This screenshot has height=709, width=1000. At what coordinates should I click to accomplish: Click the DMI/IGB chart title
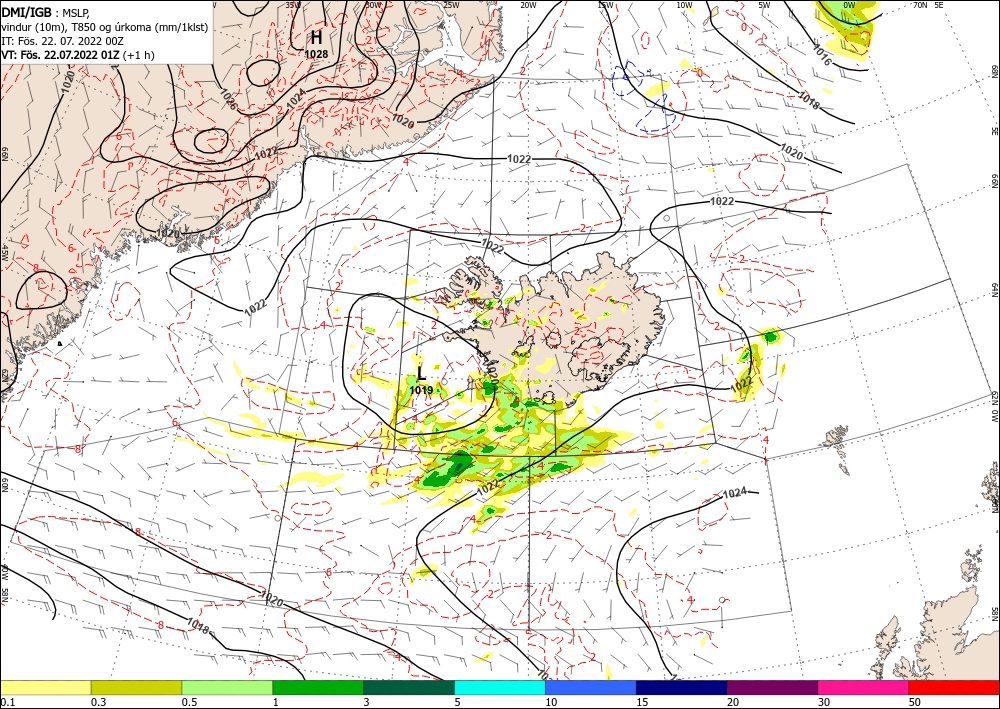(x=27, y=11)
